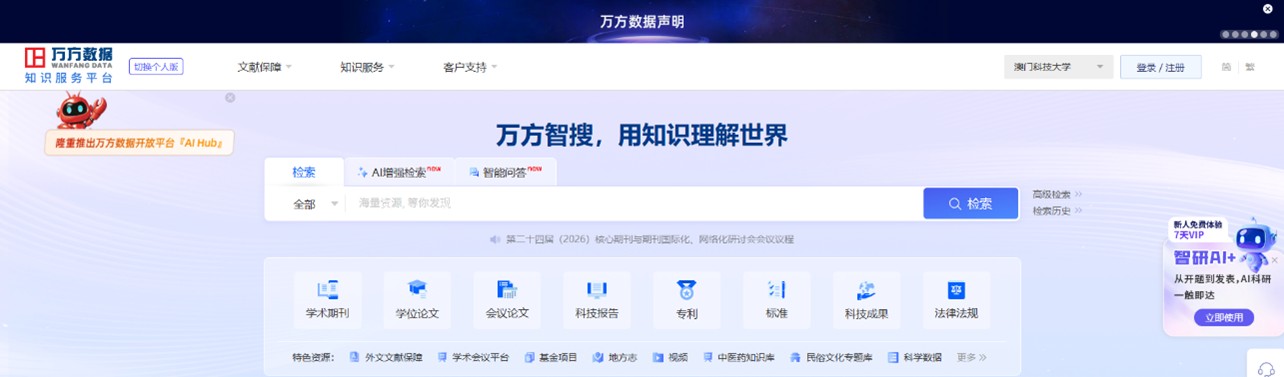This screenshot has width=1284, height=377.
Task: Select the 检索 search tab
Action: click(304, 172)
